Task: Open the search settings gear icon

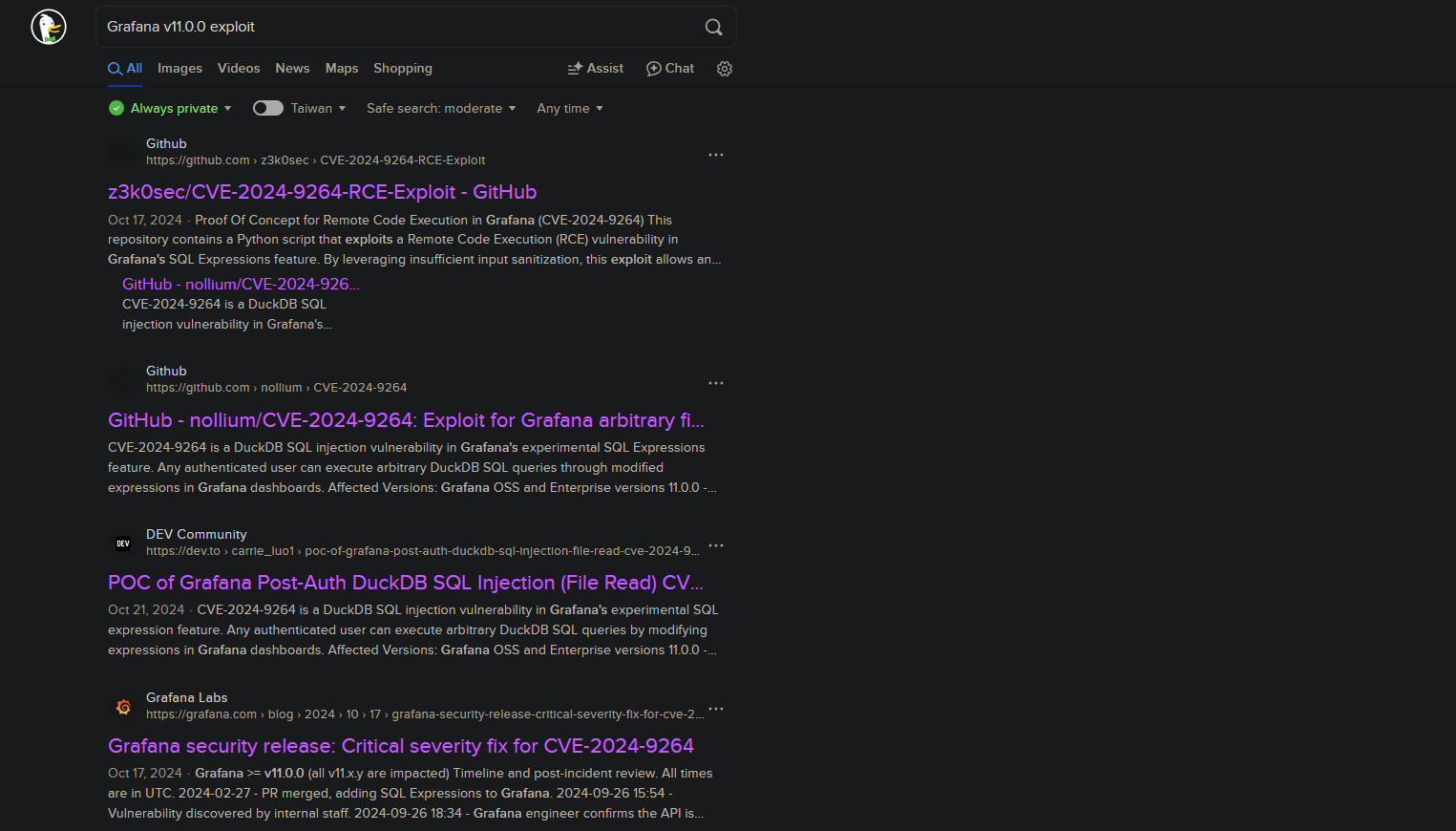Action: [725, 69]
